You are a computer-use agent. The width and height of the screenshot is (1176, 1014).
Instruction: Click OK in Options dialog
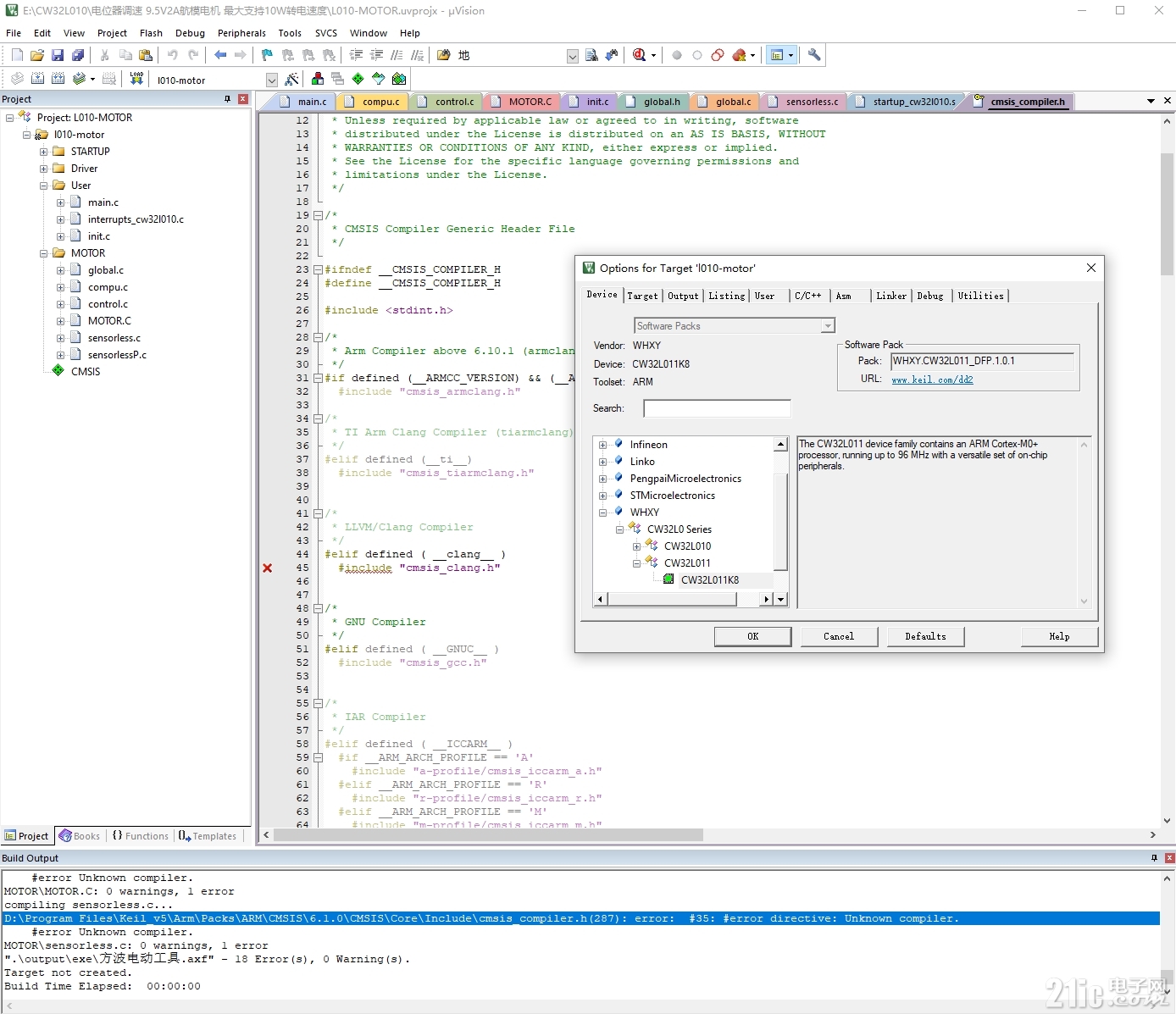pyautogui.click(x=753, y=636)
